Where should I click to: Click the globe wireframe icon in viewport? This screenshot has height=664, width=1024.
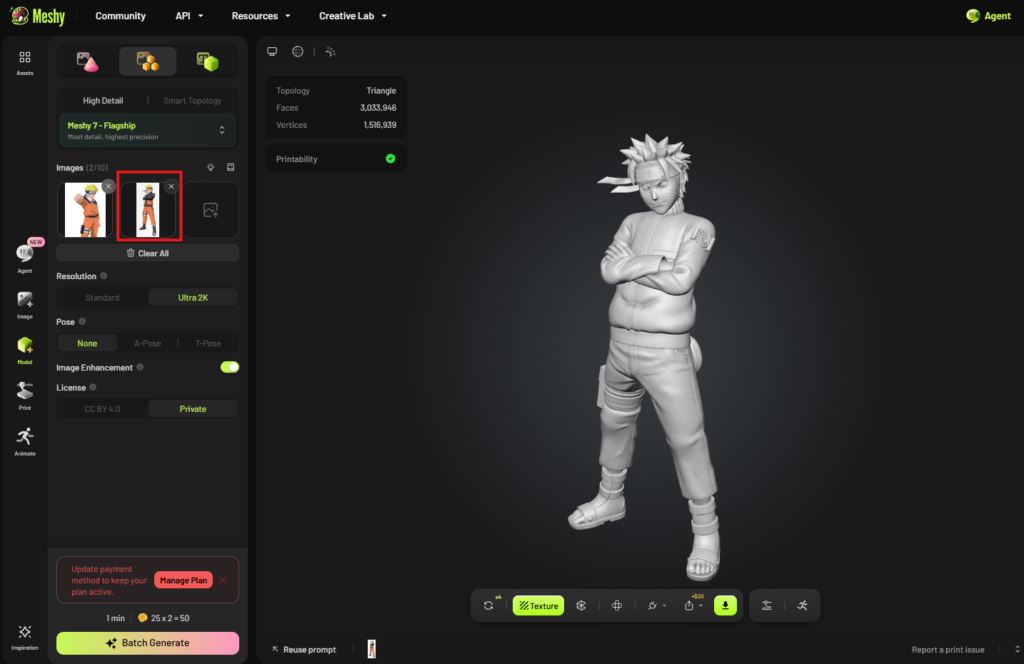[x=298, y=52]
